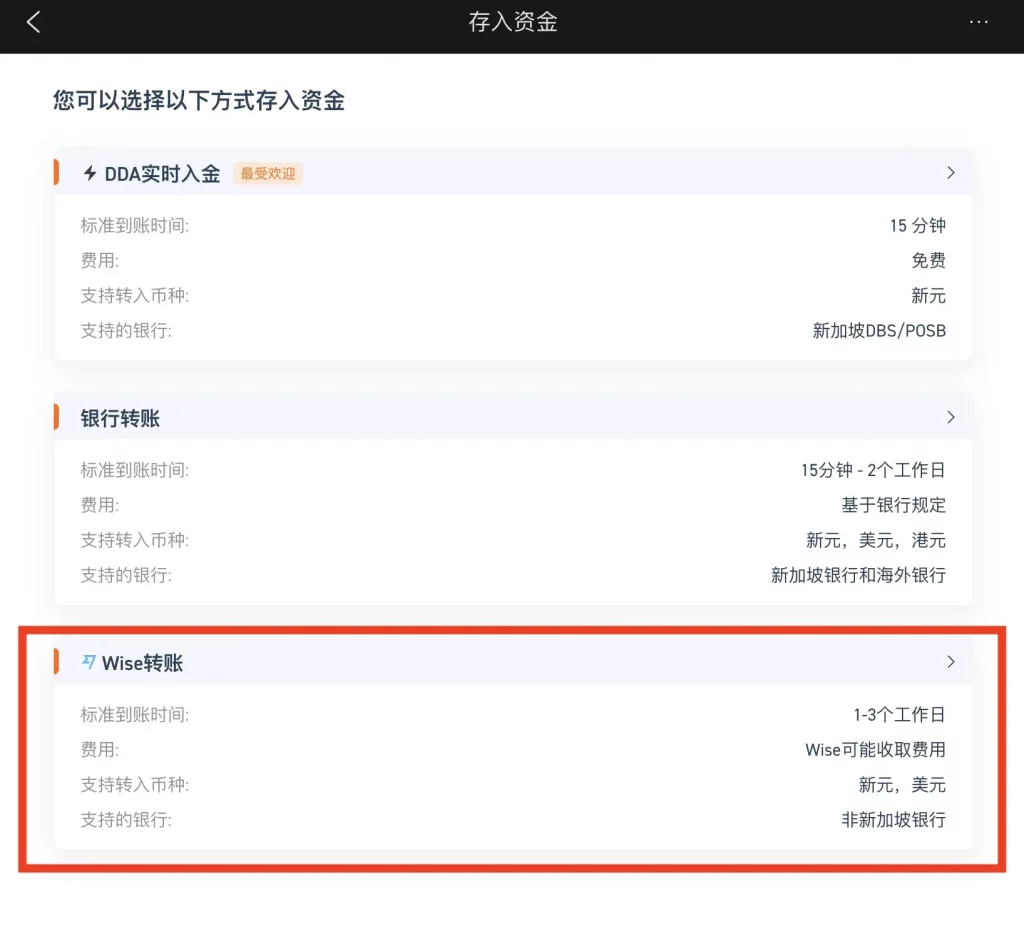Select the 银行转账 deposit method title
The width and height of the screenshot is (1024, 934).
[x=120, y=418]
